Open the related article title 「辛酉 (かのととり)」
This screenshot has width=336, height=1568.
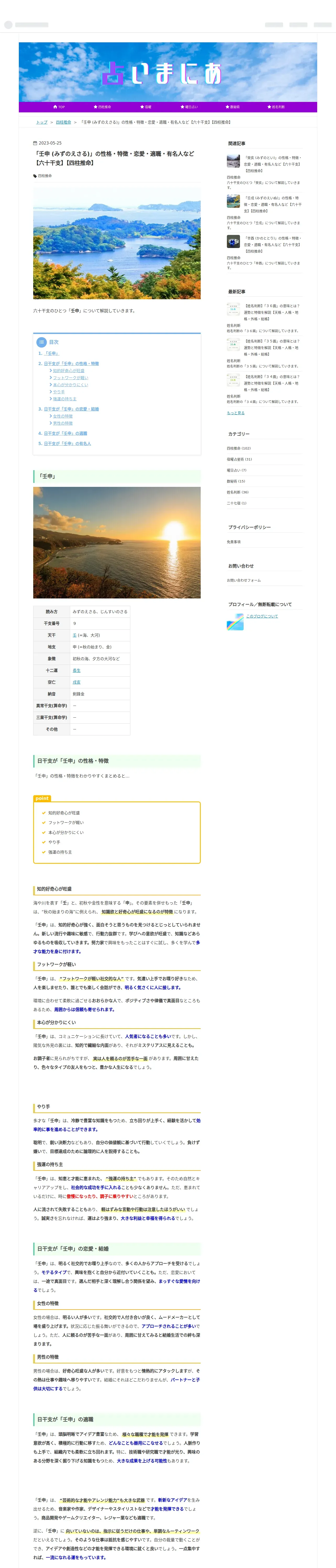pos(273,245)
